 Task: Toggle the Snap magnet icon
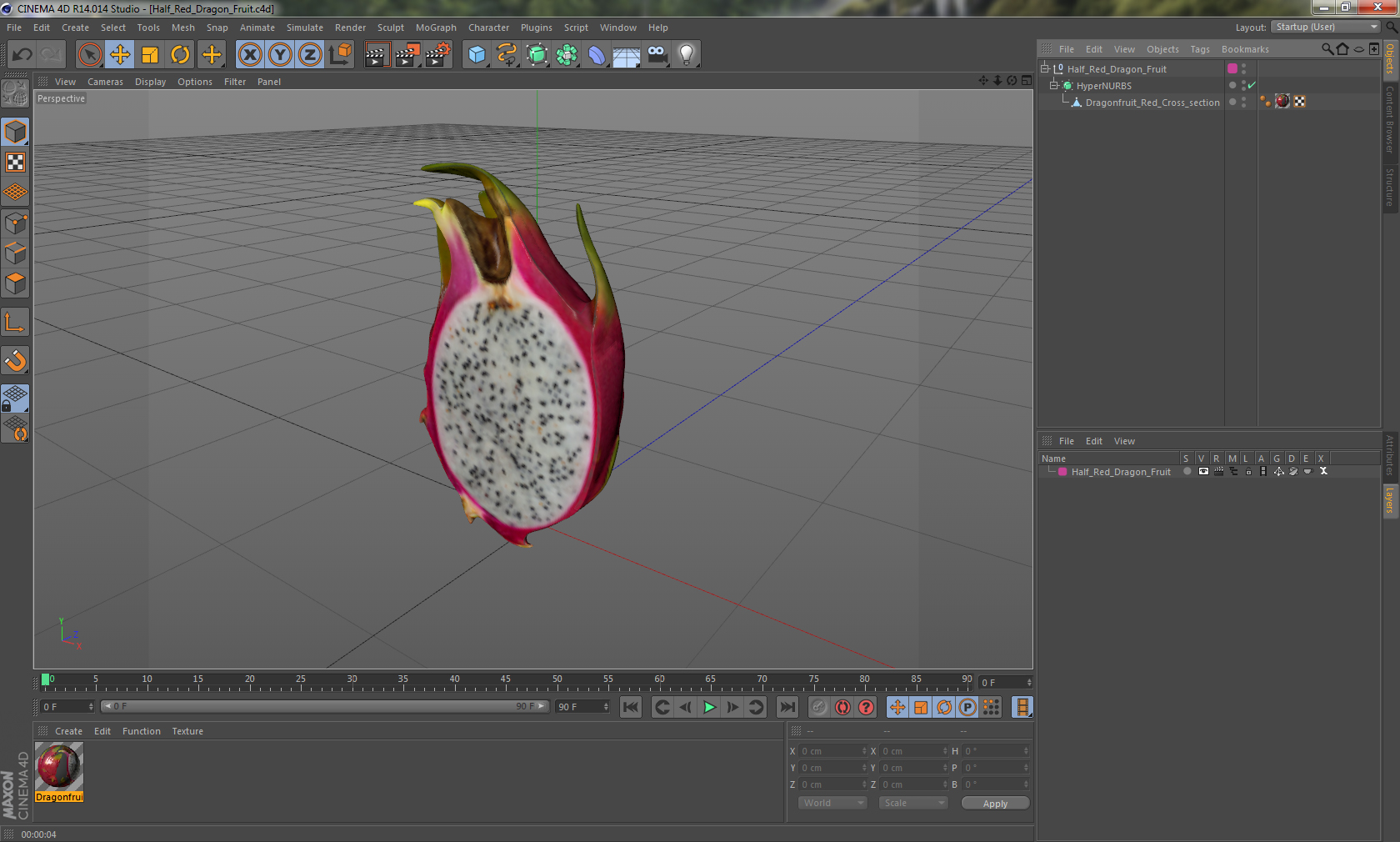pos(16,360)
